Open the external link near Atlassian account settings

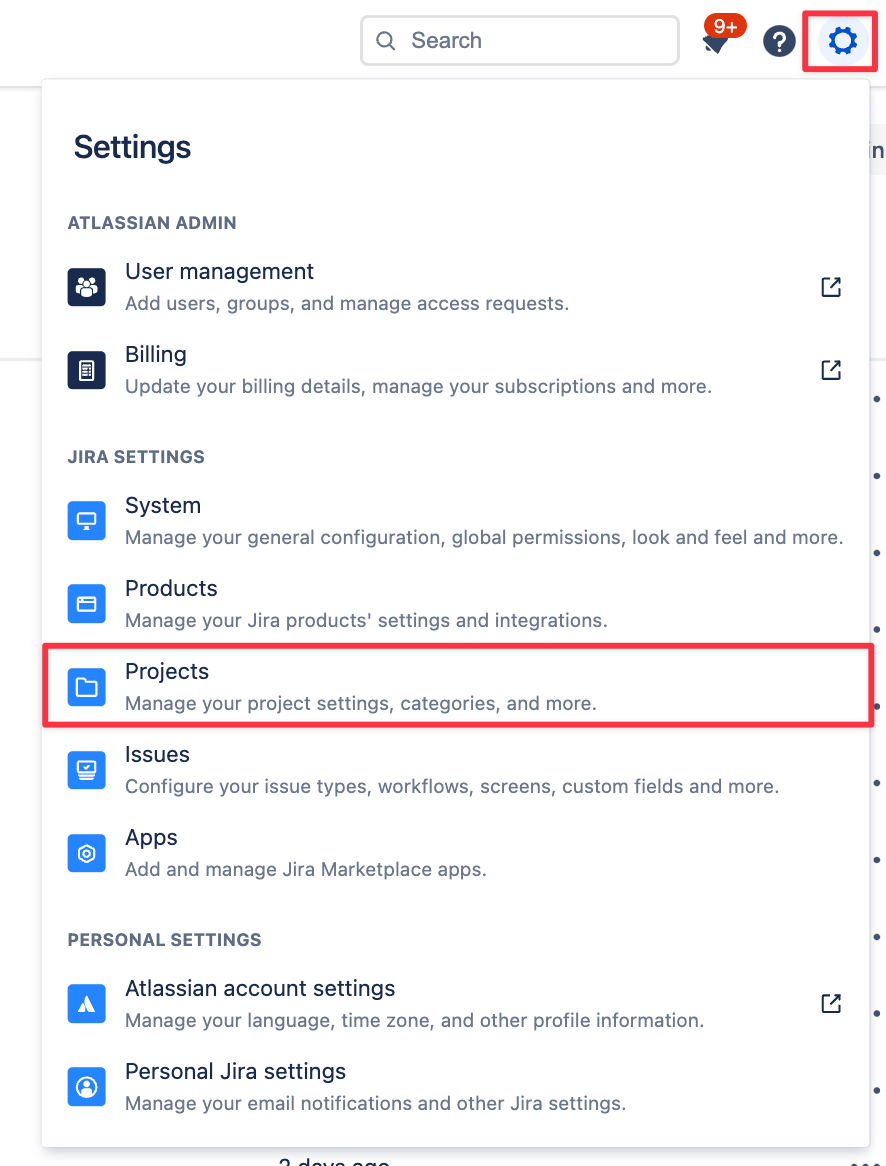tap(831, 1004)
